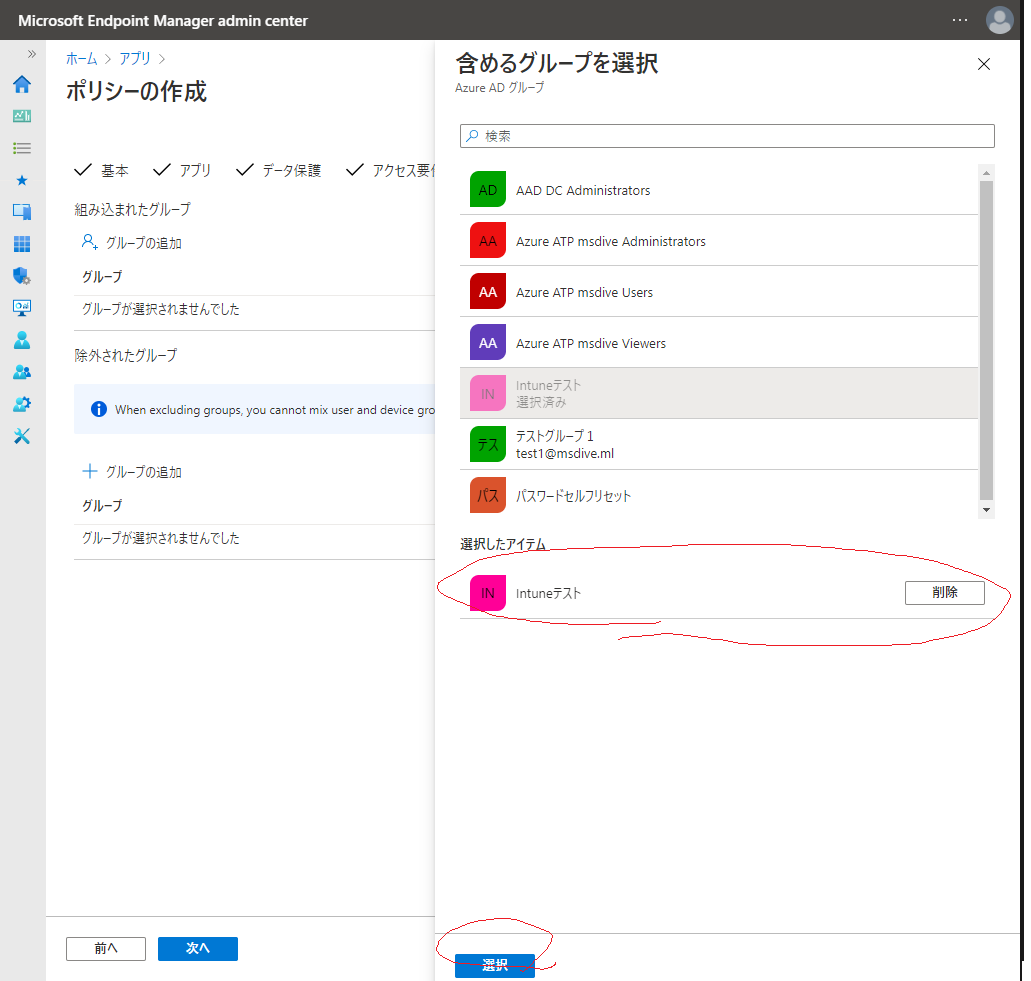Image resolution: width=1031 pixels, height=981 pixels.
Task: Open the Groups people icon
Action: [x=22, y=372]
